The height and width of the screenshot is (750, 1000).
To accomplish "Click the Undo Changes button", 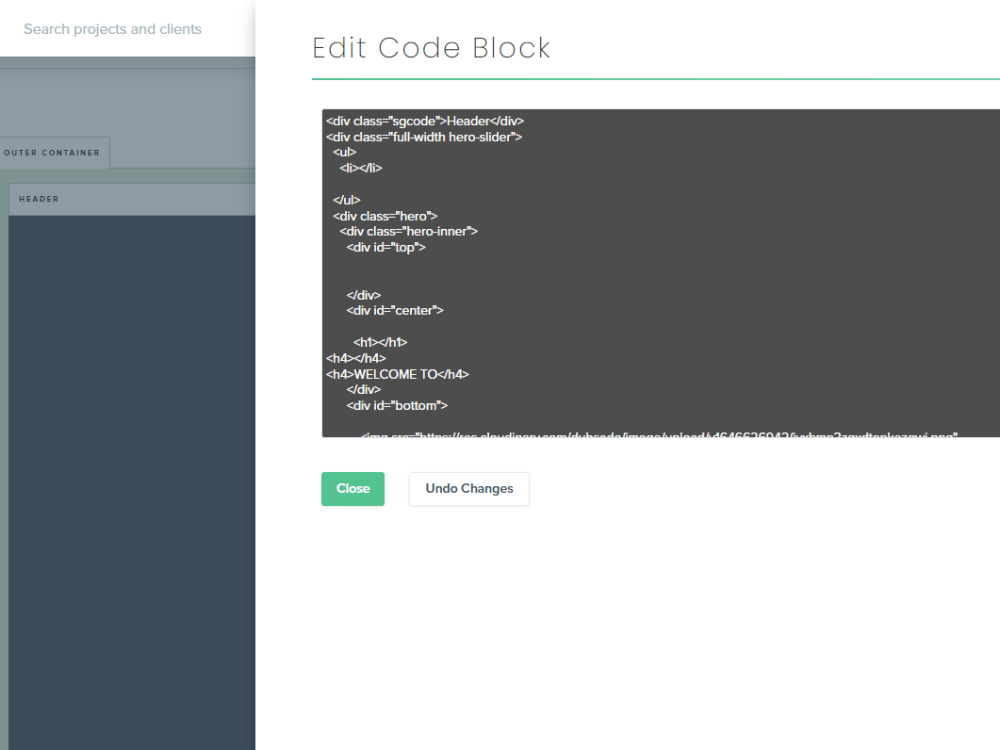I will pos(468,489).
